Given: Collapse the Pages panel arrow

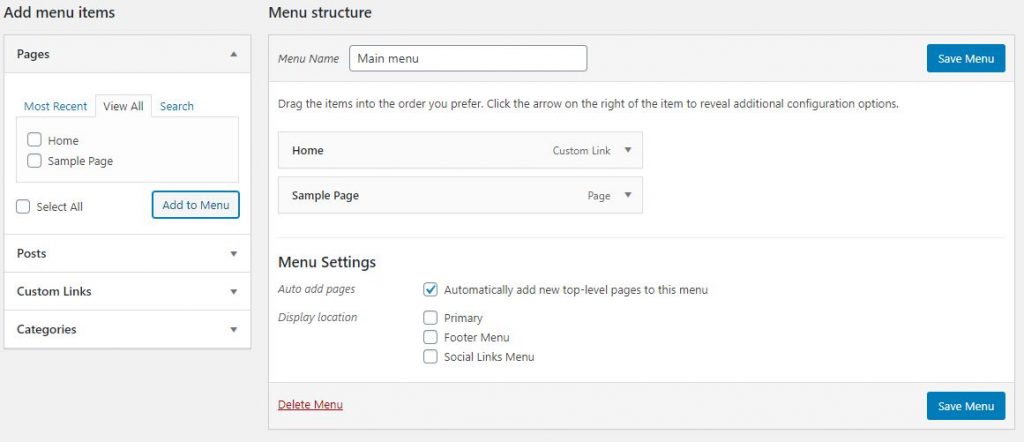Looking at the screenshot, I should pyautogui.click(x=234, y=54).
